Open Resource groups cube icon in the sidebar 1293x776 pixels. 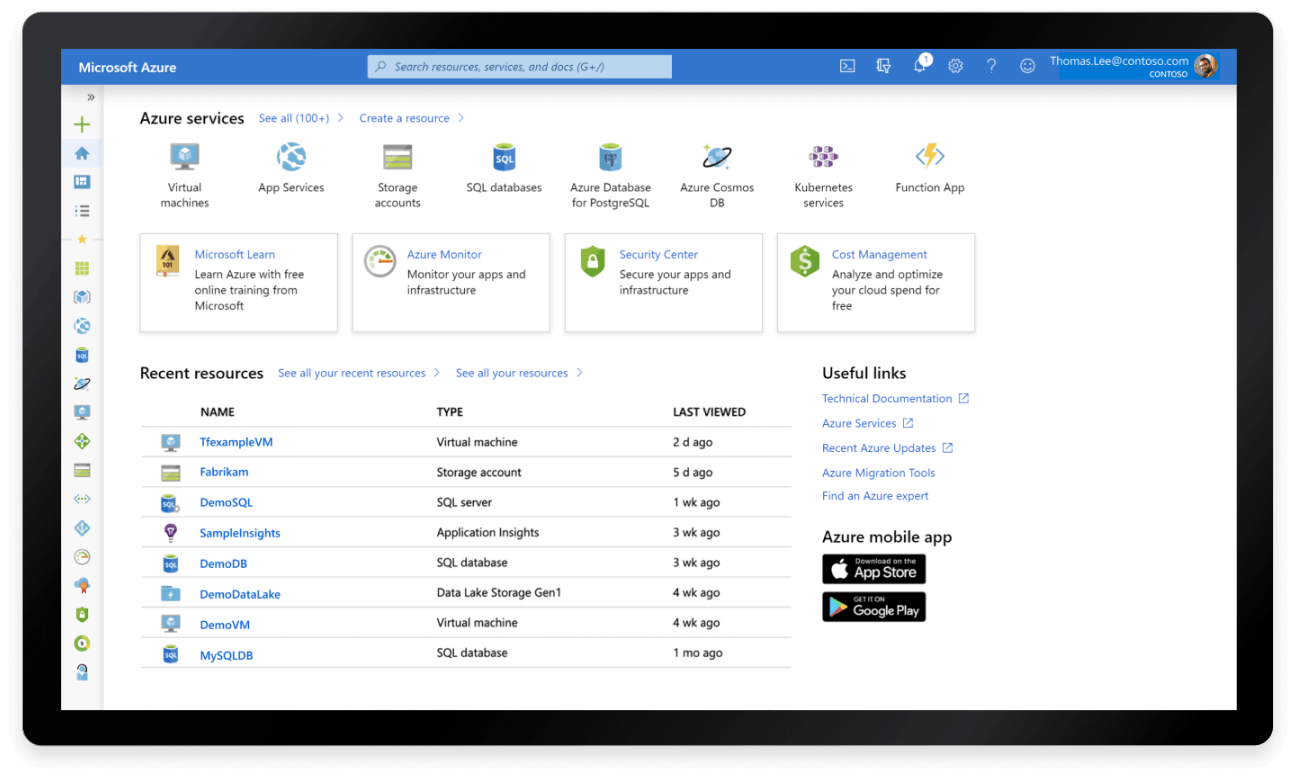click(82, 297)
